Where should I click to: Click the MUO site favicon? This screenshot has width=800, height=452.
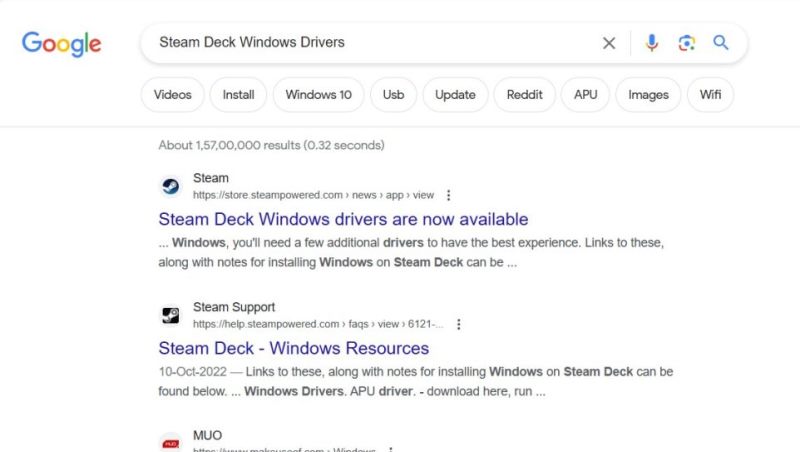click(x=170, y=443)
